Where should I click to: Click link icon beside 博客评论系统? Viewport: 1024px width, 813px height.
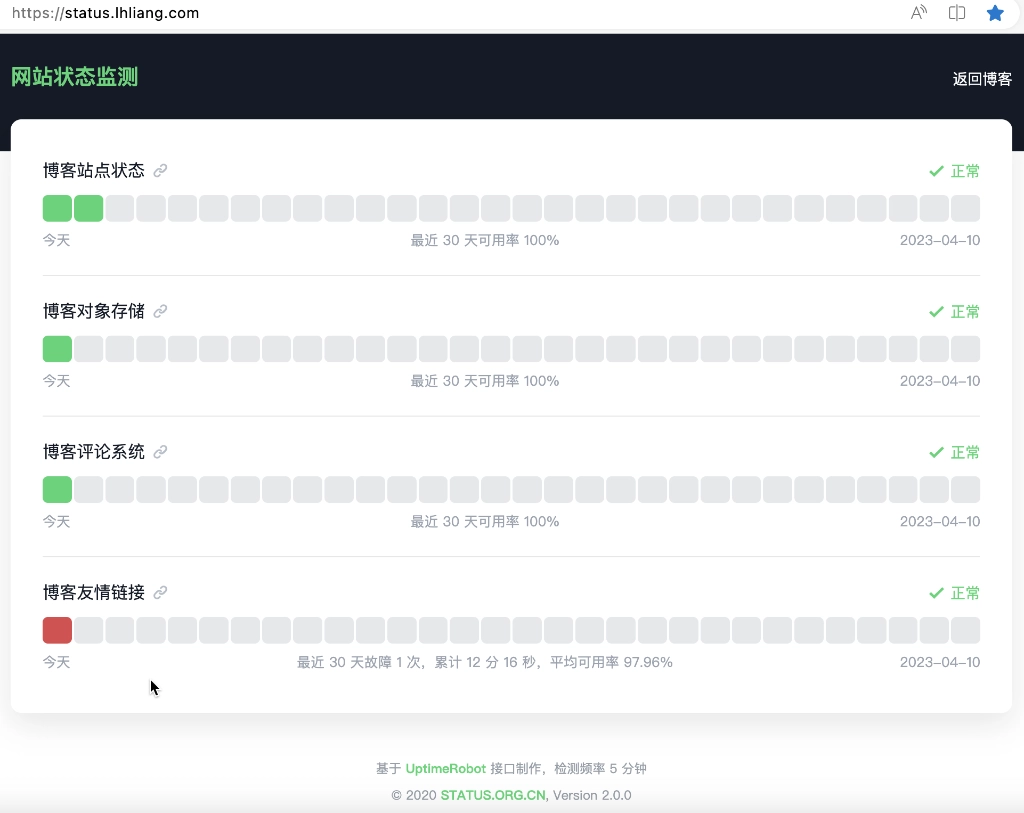[160, 452]
